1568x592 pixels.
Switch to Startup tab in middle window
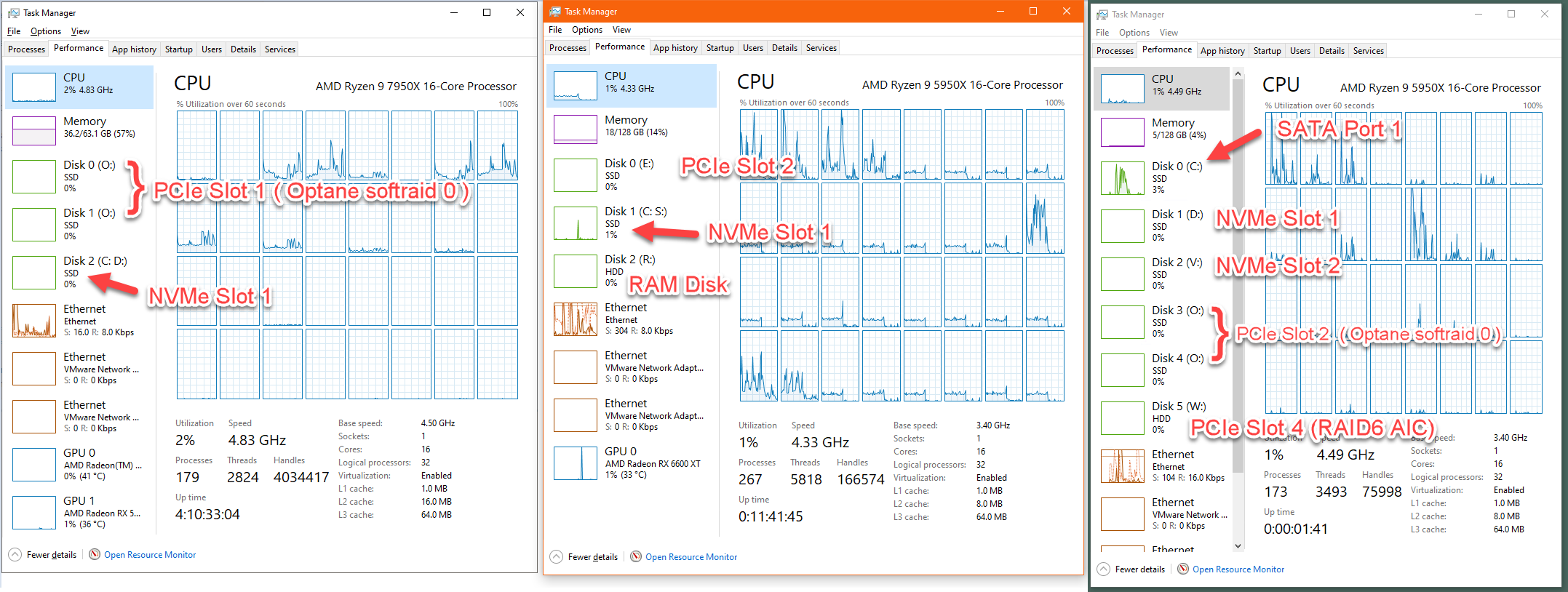(720, 48)
